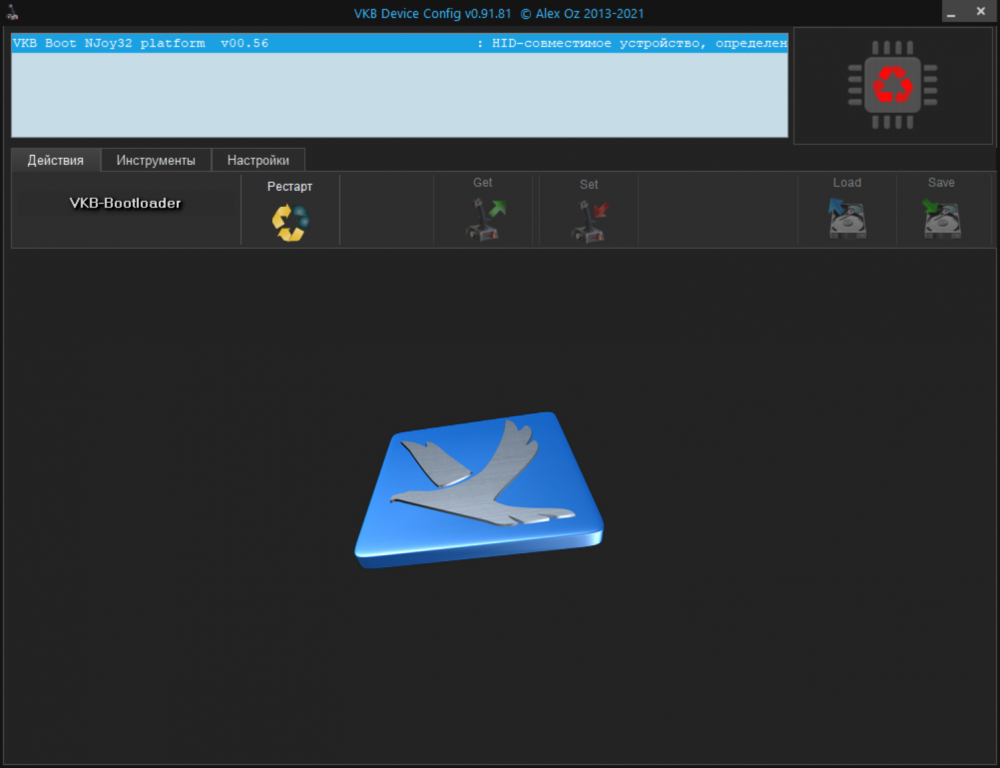Click the Save label in the toolbar

(x=941, y=183)
